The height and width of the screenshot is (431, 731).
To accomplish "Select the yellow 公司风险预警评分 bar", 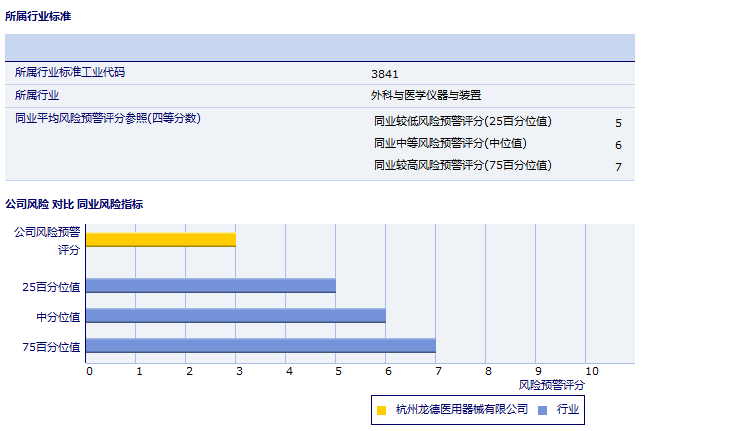I will tap(160, 239).
